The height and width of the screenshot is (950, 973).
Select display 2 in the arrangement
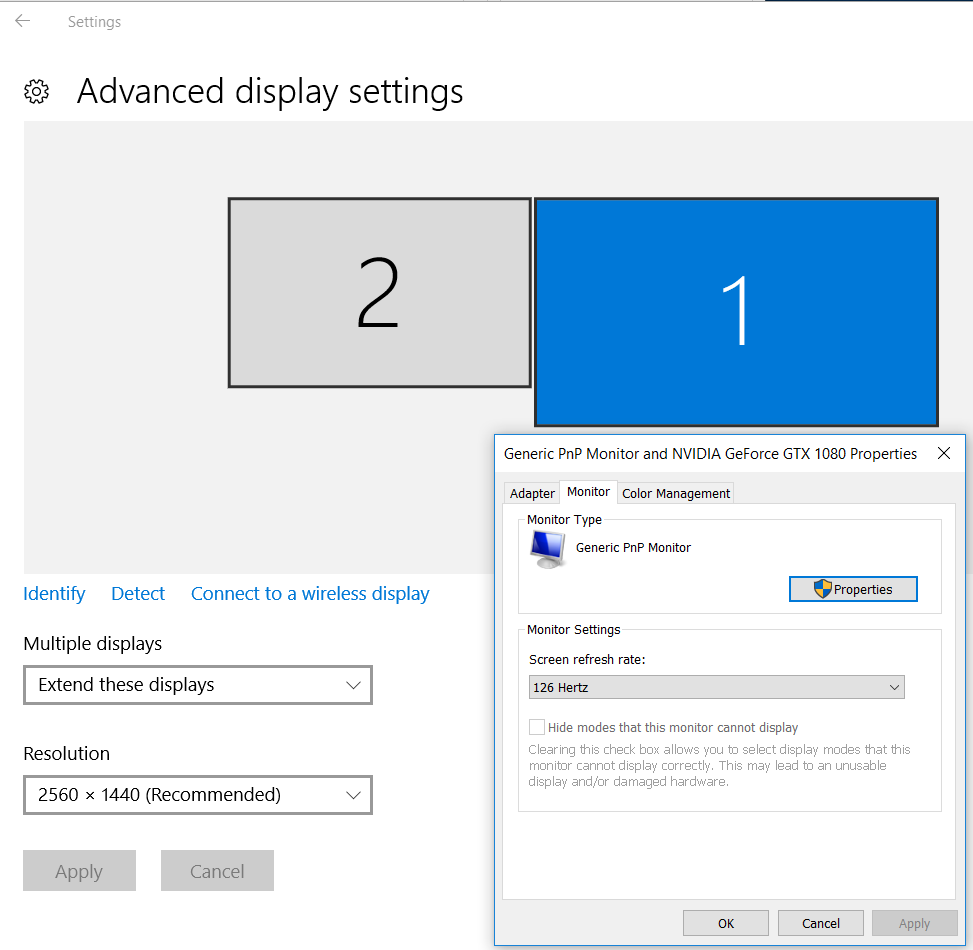(379, 292)
